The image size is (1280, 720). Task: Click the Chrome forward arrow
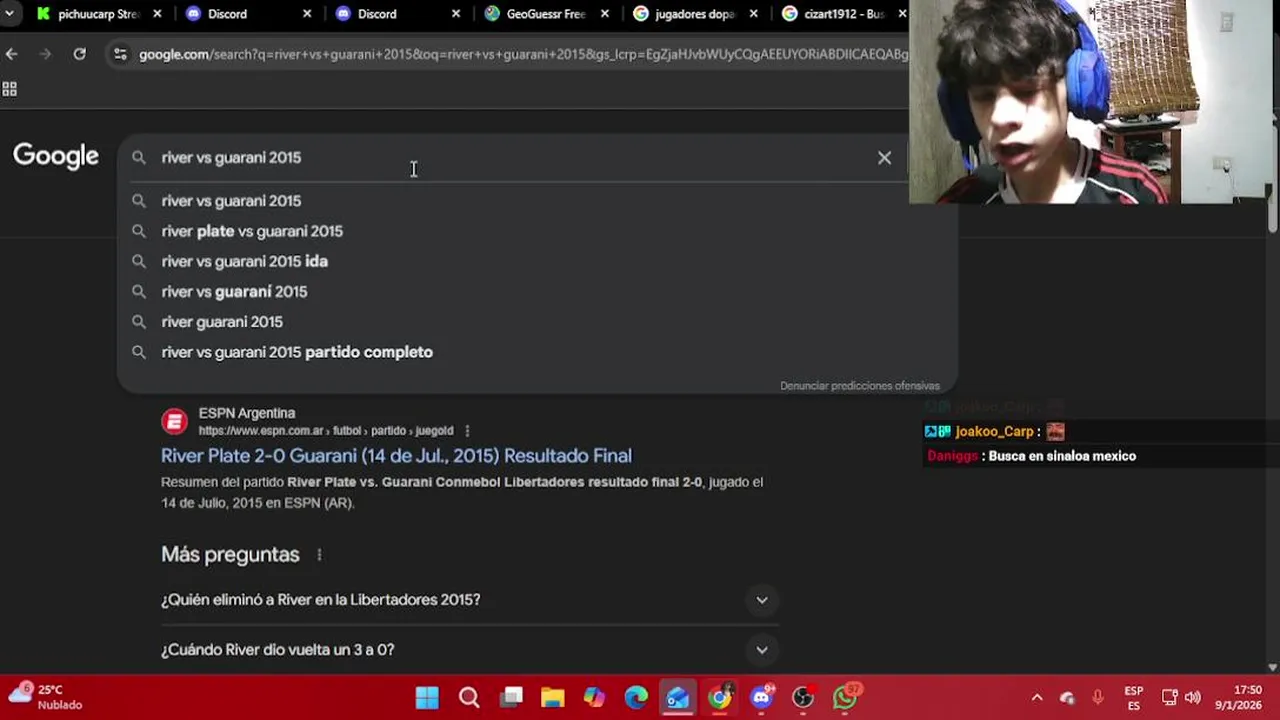pyautogui.click(x=45, y=54)
